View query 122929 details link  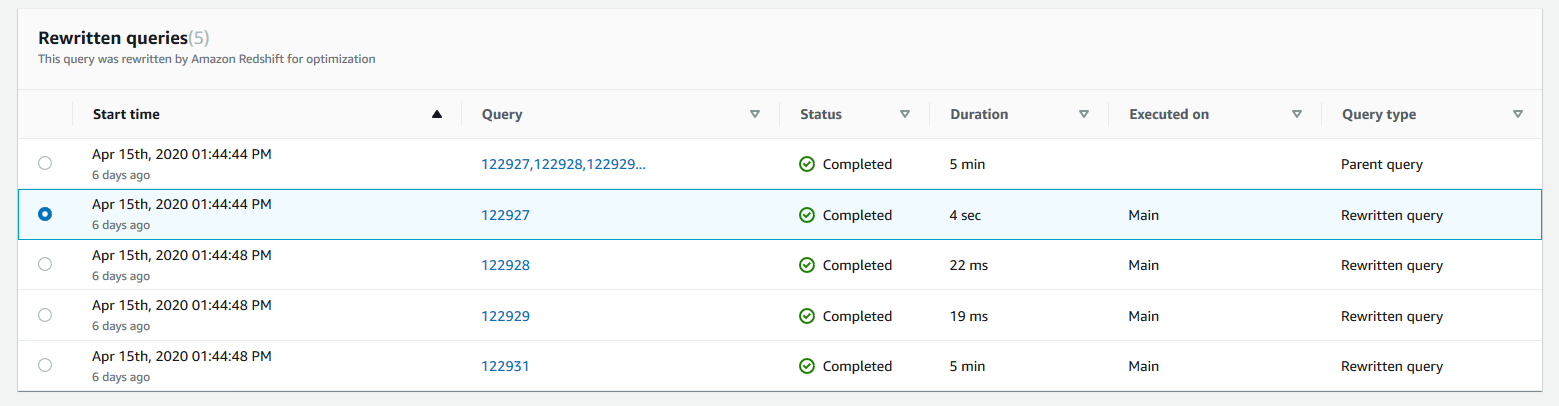click(x=505, y=316)
